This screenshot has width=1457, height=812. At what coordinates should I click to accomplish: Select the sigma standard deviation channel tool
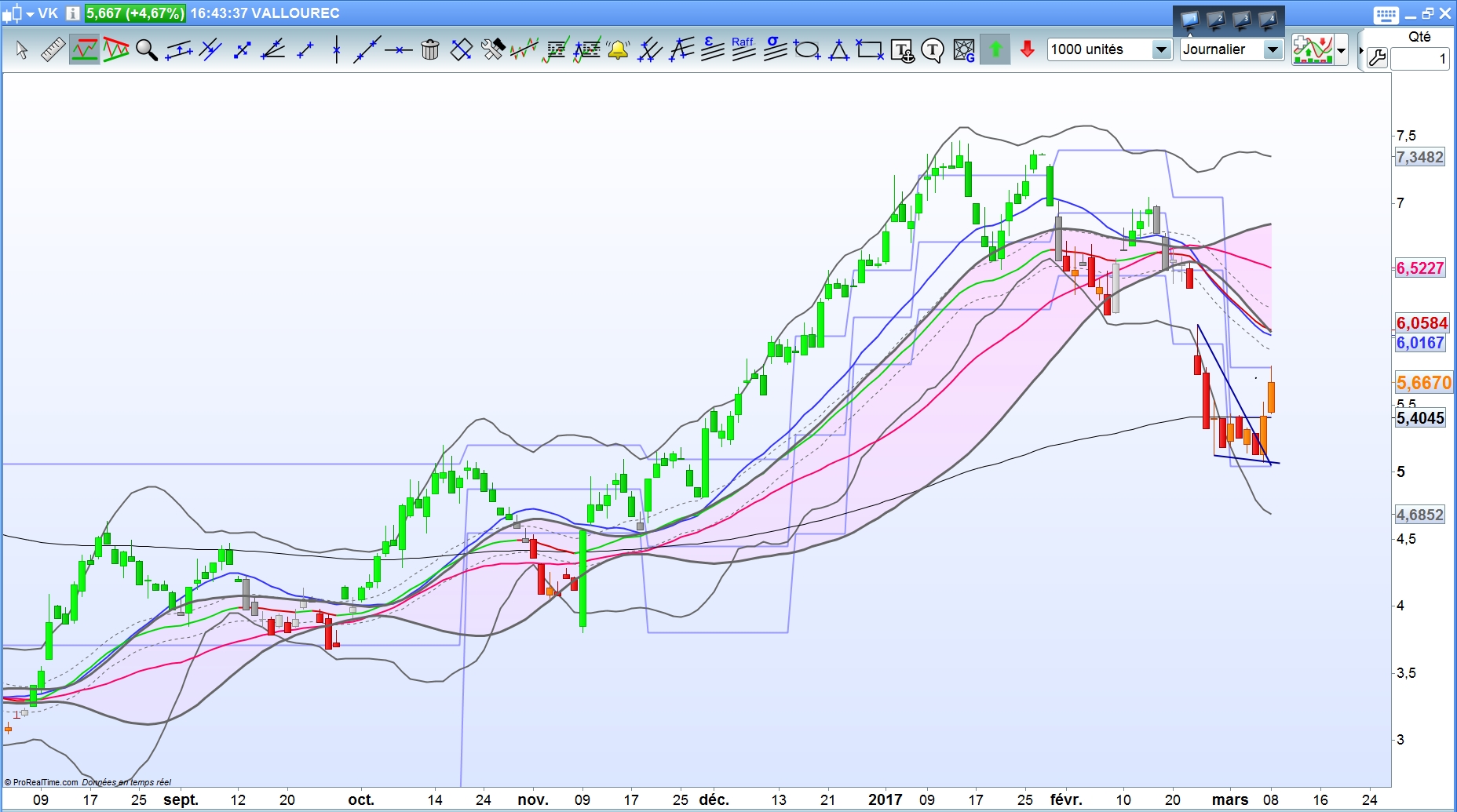click(775, 49)
